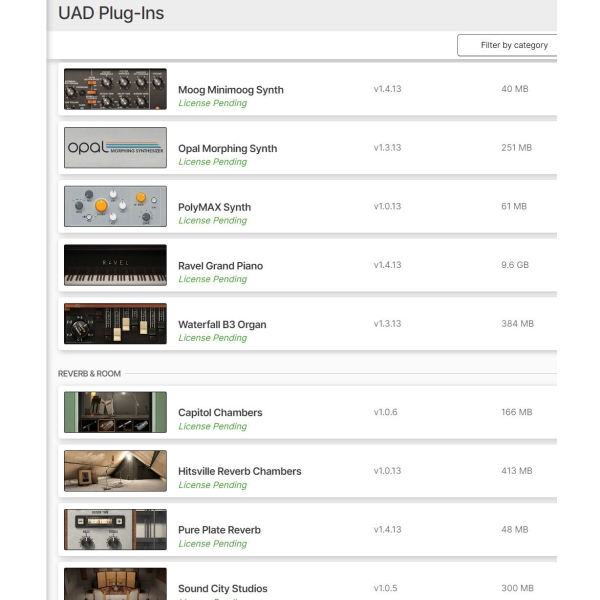The width and height of the screenshot is (600, 600).
Task: Click the Pure Plate Reverb title
Action: (x=219, y=530)
